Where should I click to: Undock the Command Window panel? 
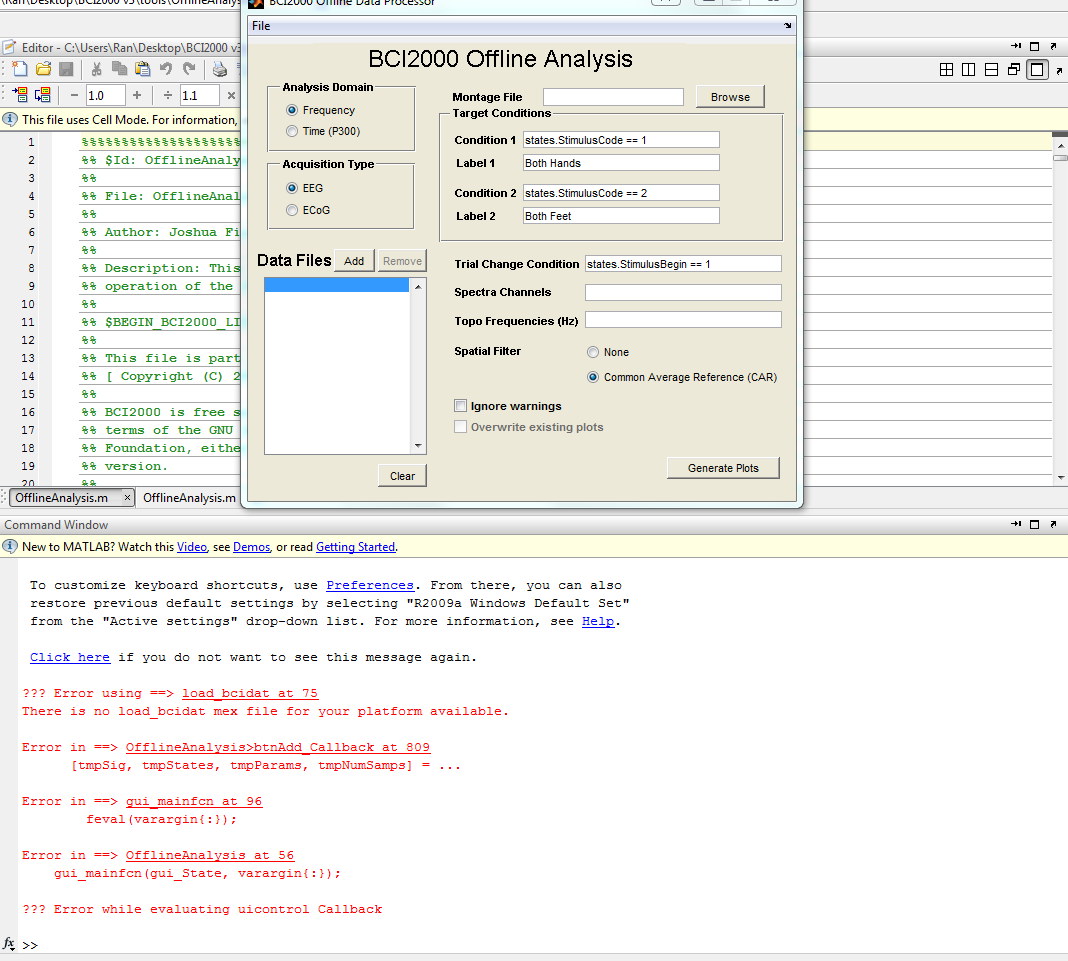[x=1053, y=524]
